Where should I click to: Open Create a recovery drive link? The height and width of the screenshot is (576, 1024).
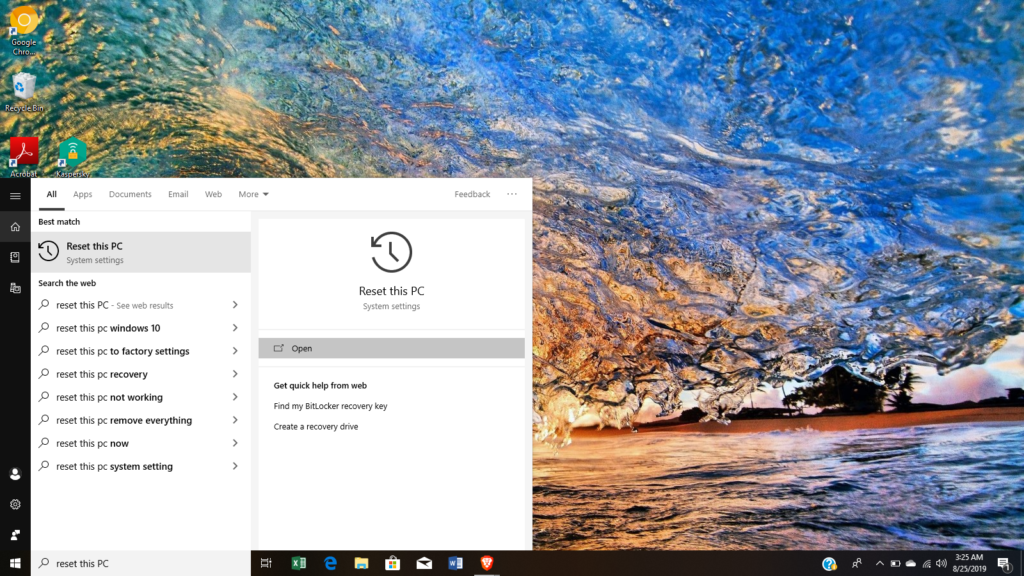[x=315, y=426]
